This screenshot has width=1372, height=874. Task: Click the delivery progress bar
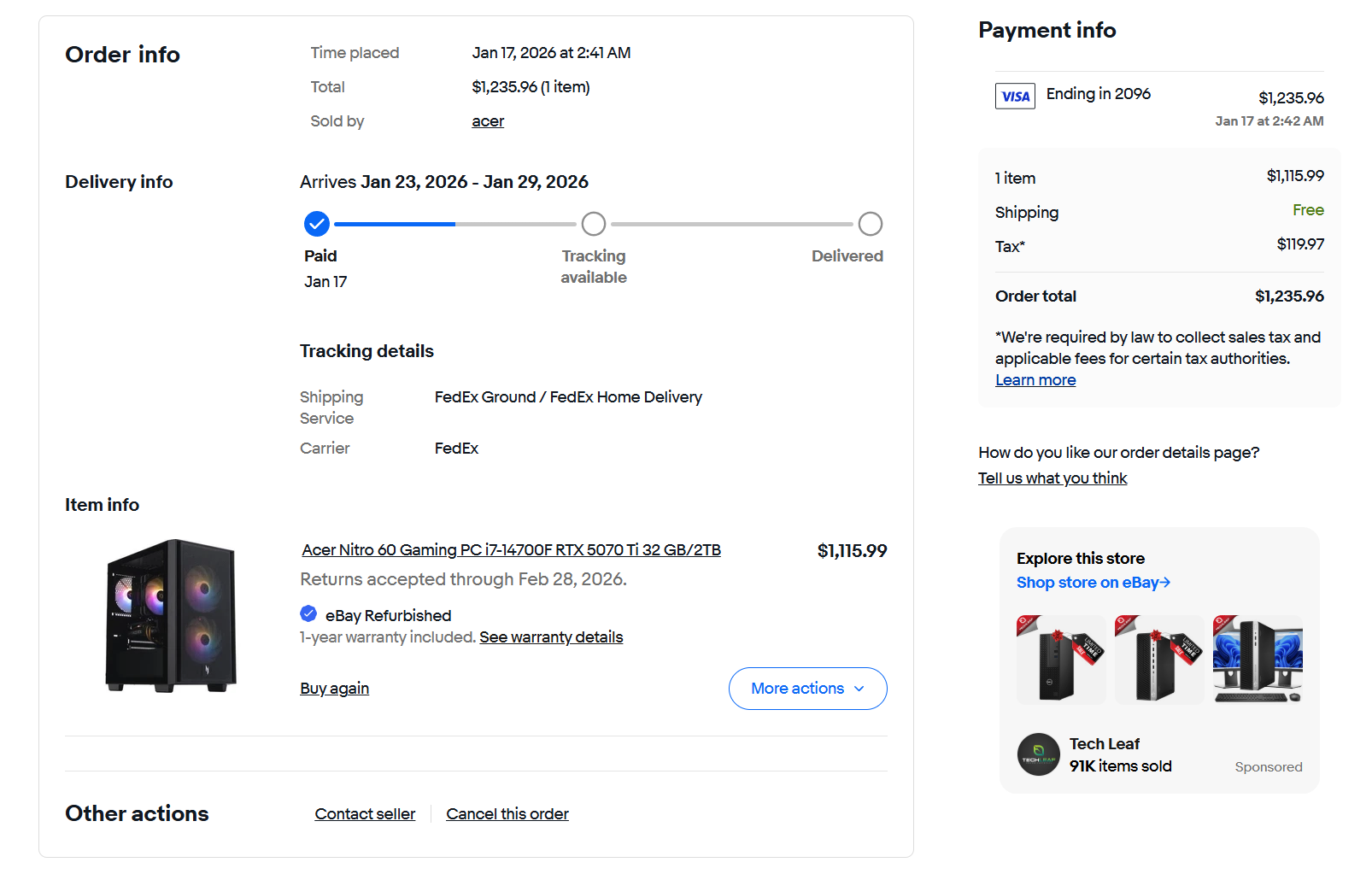pyautogui.click(x=454, y=224)
